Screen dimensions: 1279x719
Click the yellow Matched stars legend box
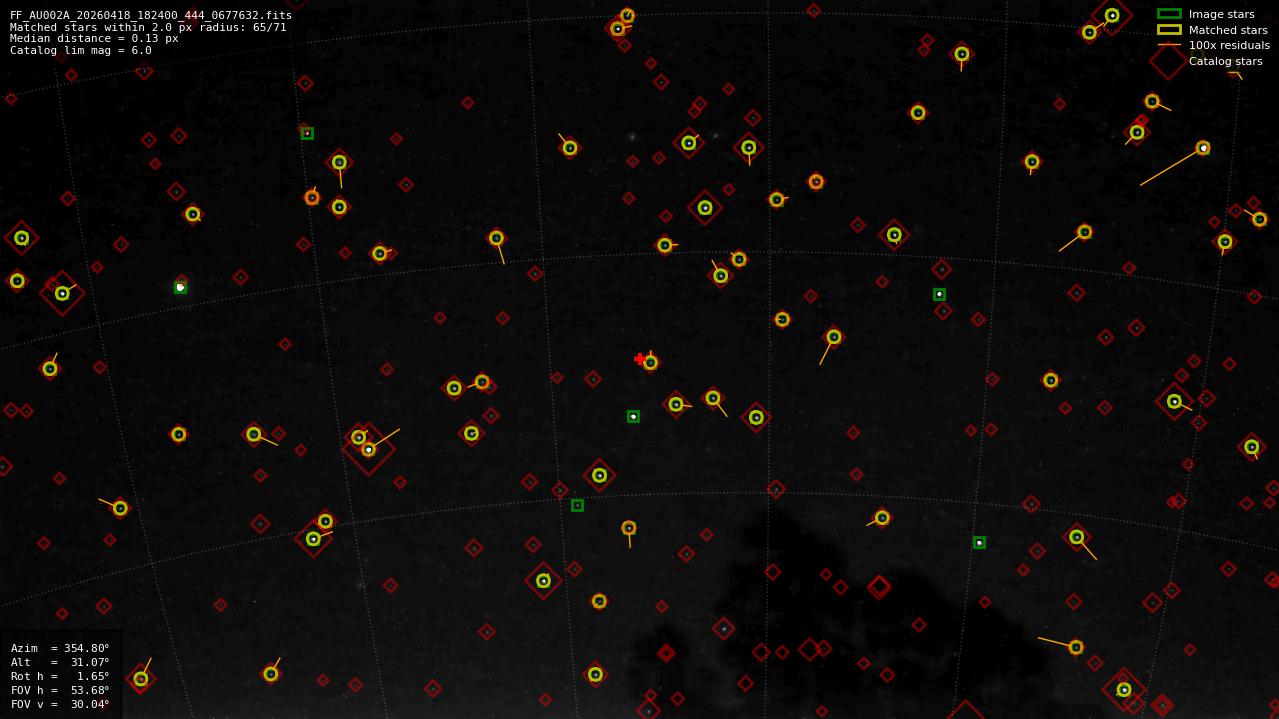pyautogui.click(x=1169, y=30)
